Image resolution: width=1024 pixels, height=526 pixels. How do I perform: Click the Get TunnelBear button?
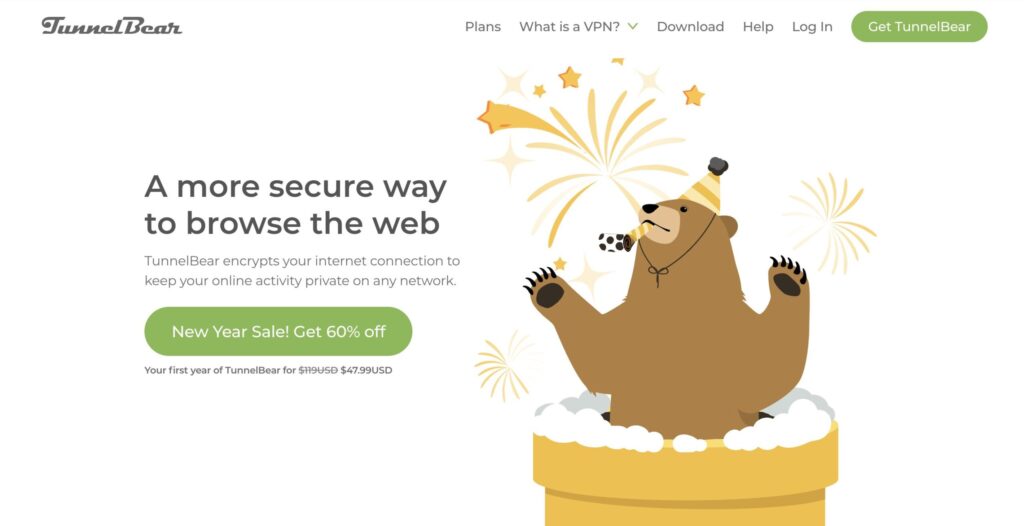pos(919,27)
